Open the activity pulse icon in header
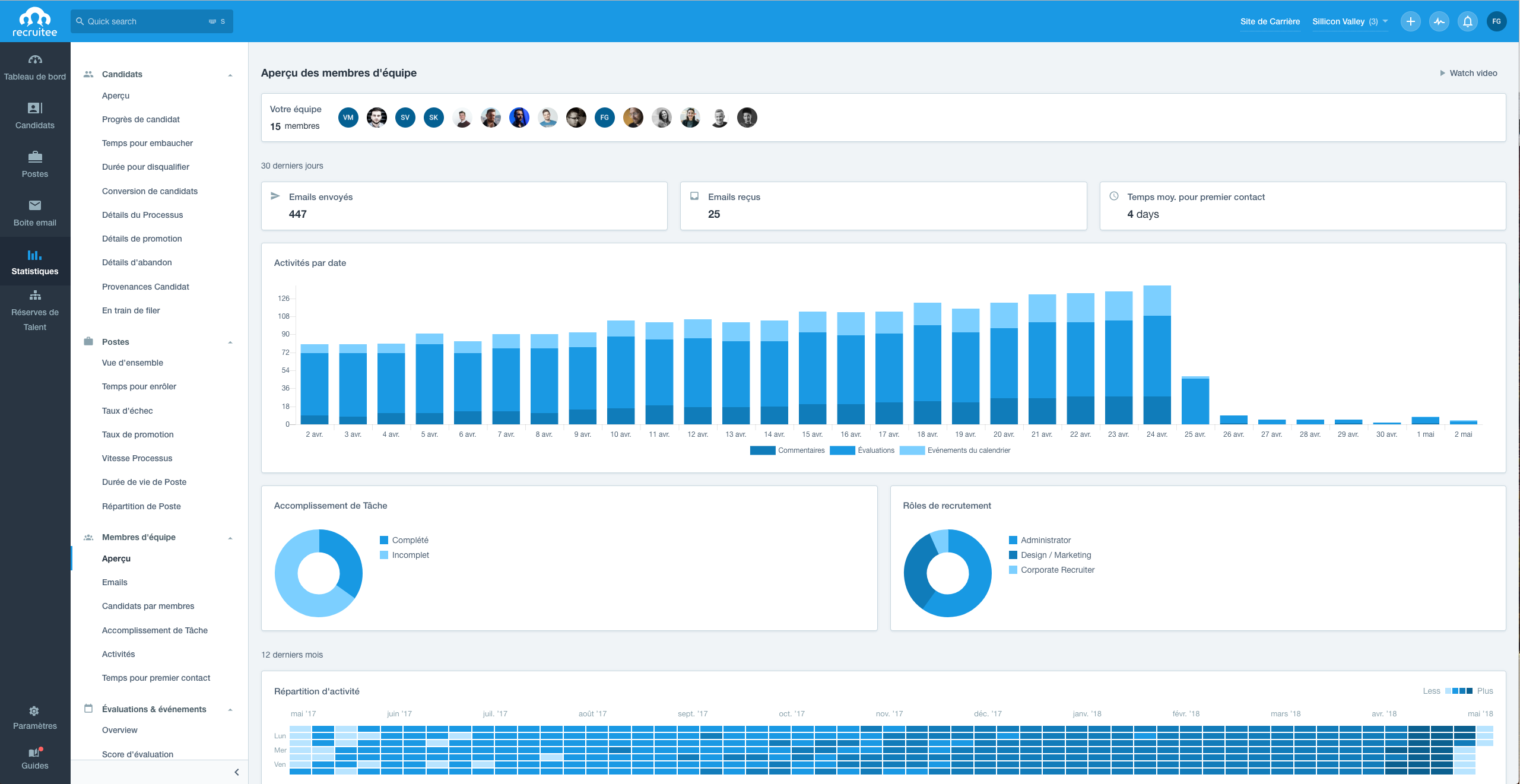The height and width of the screenshot is (784, 1520). pos(1439,21)
